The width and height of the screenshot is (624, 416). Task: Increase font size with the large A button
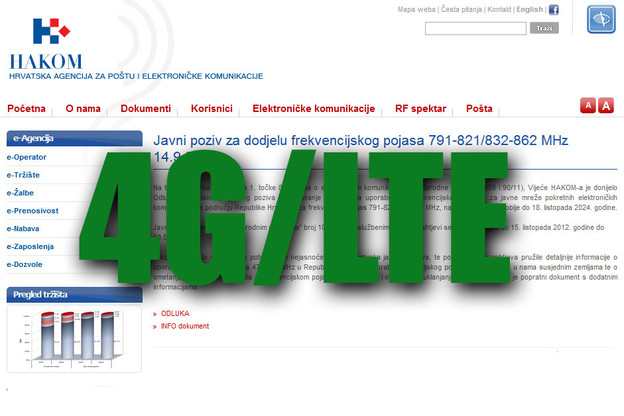click(x=606, y=106)
